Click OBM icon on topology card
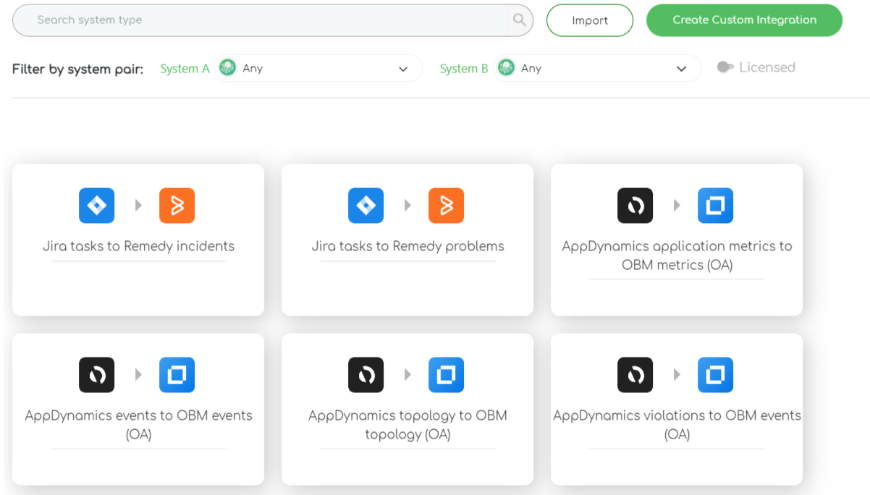 (x=446, y=375)
